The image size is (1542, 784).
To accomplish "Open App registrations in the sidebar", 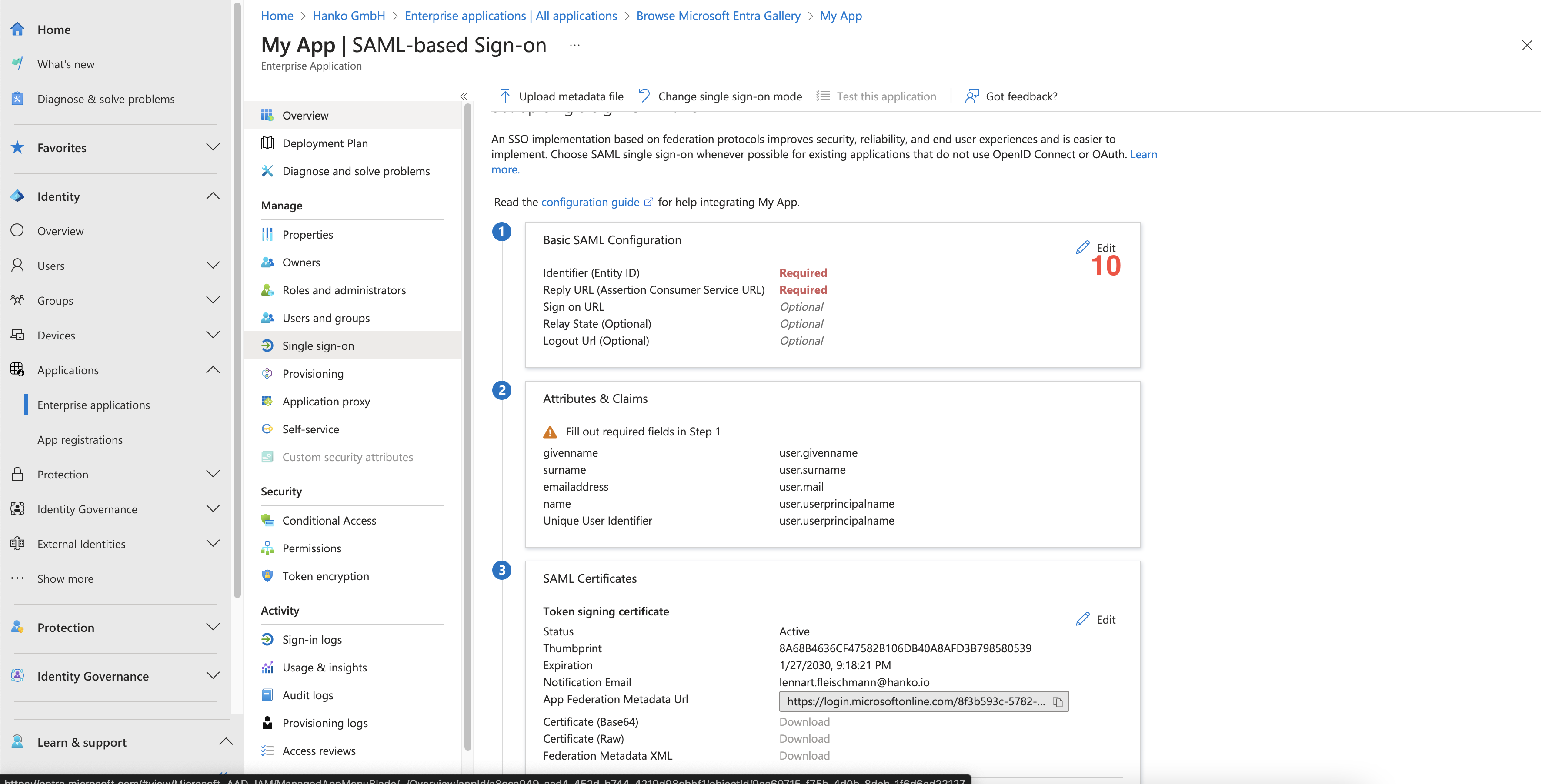I will point(80,439).
